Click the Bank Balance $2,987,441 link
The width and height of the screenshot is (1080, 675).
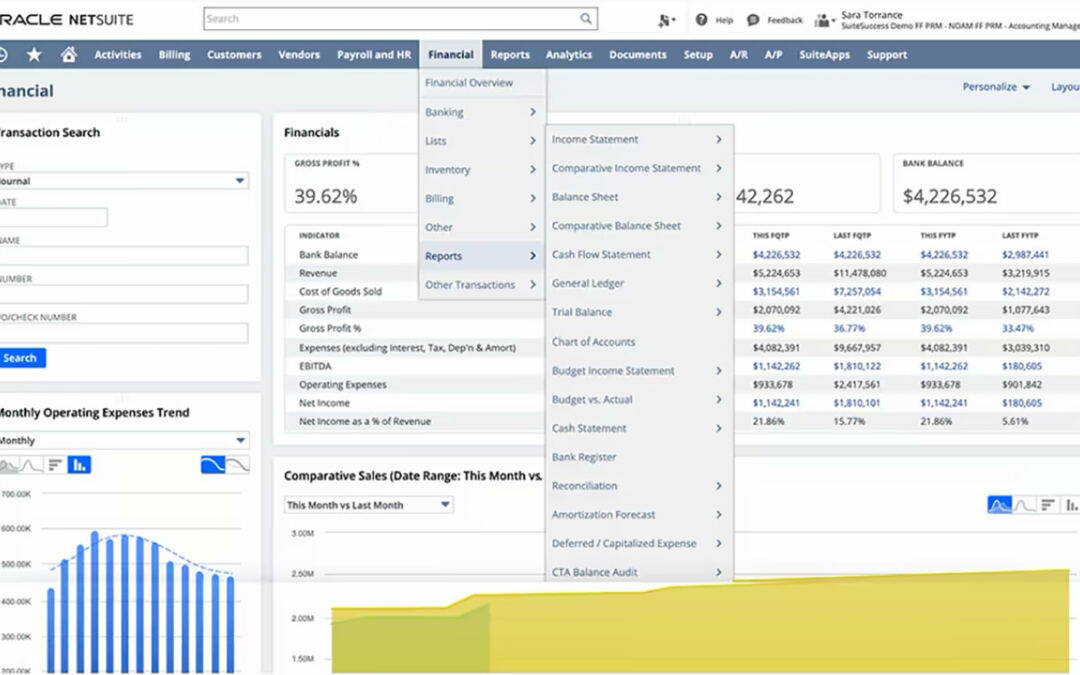tap(1025, 255)
